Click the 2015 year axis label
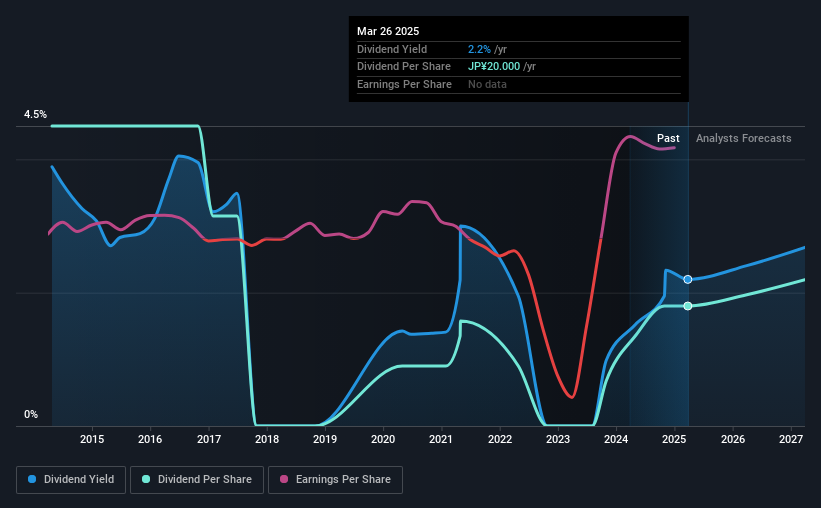This screenshot has height=508, width=821. pos(92,439)
